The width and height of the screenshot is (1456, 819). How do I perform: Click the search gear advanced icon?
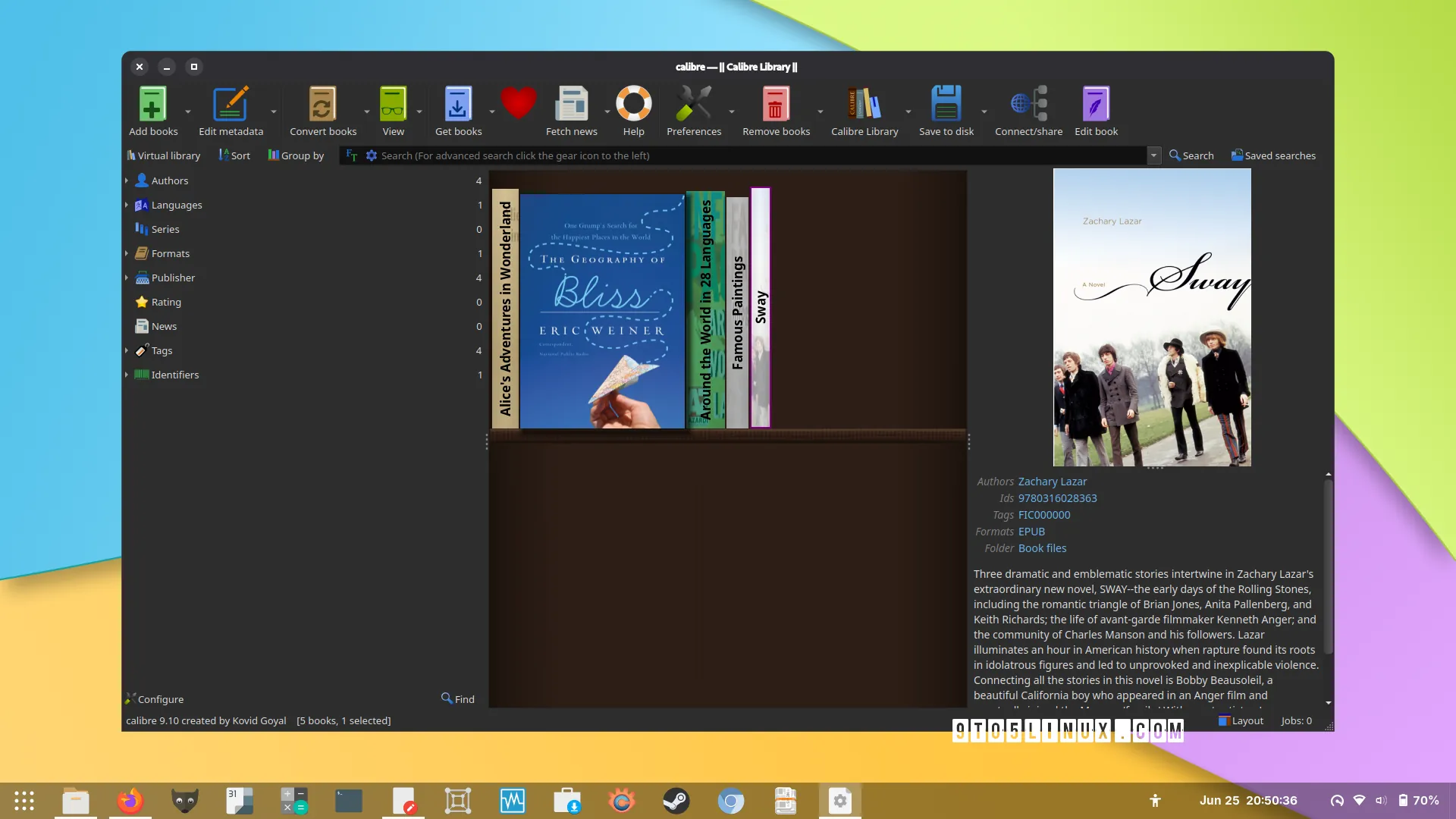pyautogui.click(x=372, y=155)
